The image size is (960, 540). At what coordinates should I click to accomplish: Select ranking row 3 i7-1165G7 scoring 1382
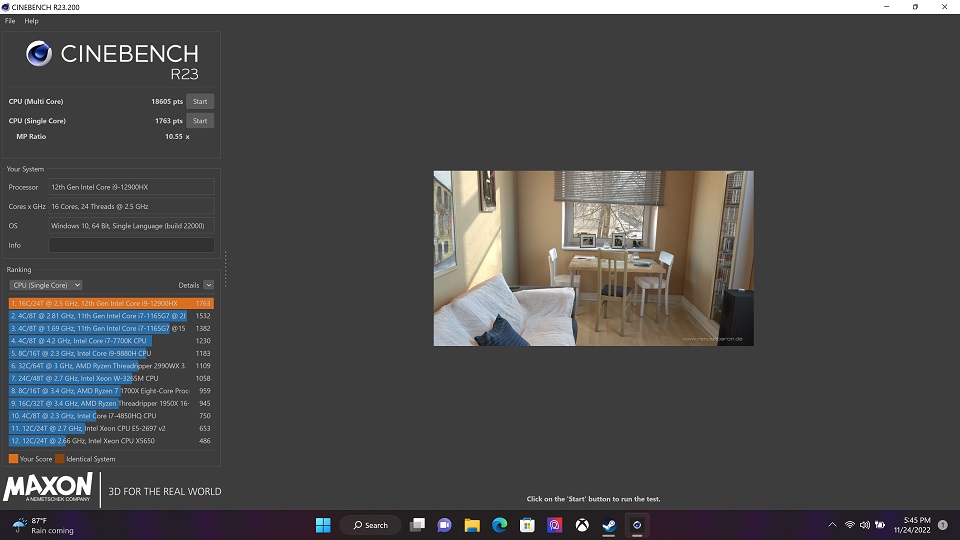111,328
